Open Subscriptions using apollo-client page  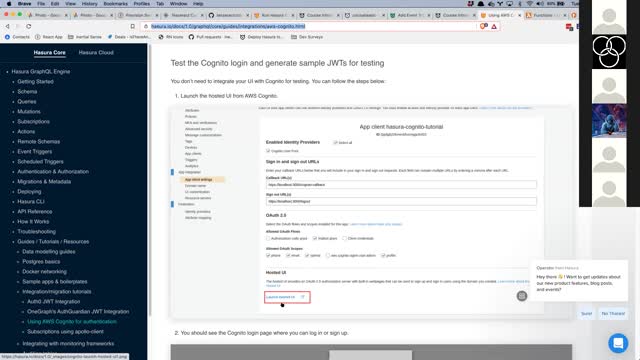click(x=65, y=331)
